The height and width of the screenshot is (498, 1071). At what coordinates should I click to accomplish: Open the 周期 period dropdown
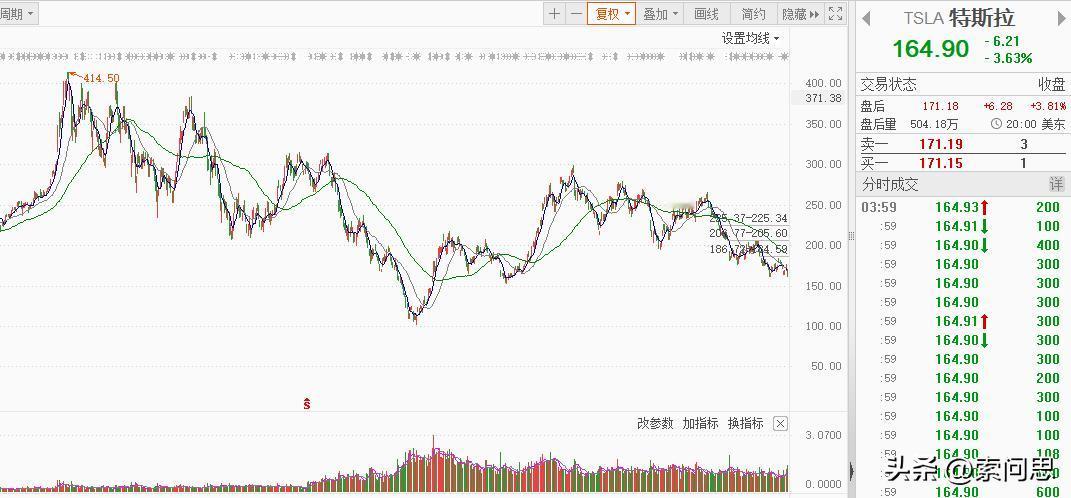pos(18,14)
